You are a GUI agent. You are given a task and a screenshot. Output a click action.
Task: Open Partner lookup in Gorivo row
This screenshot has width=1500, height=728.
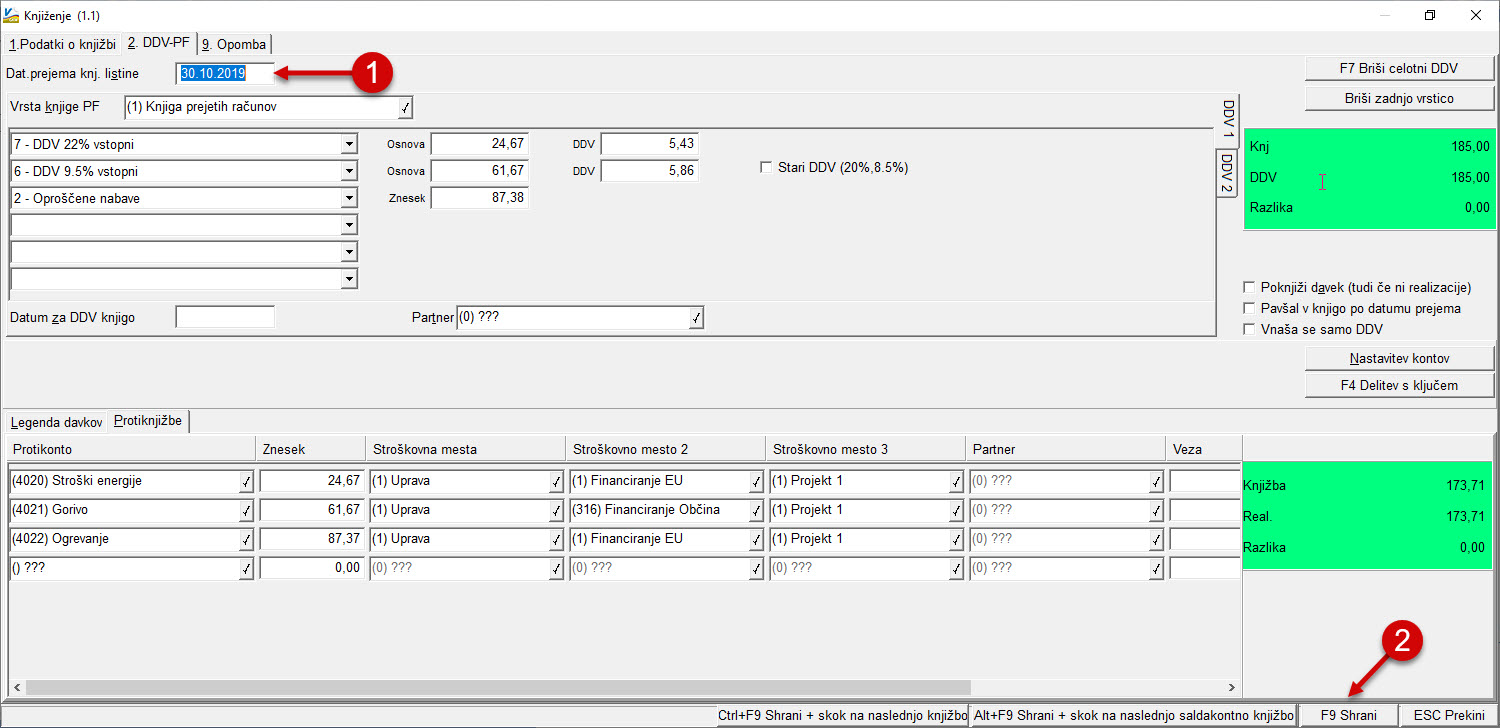point(1156,511)
